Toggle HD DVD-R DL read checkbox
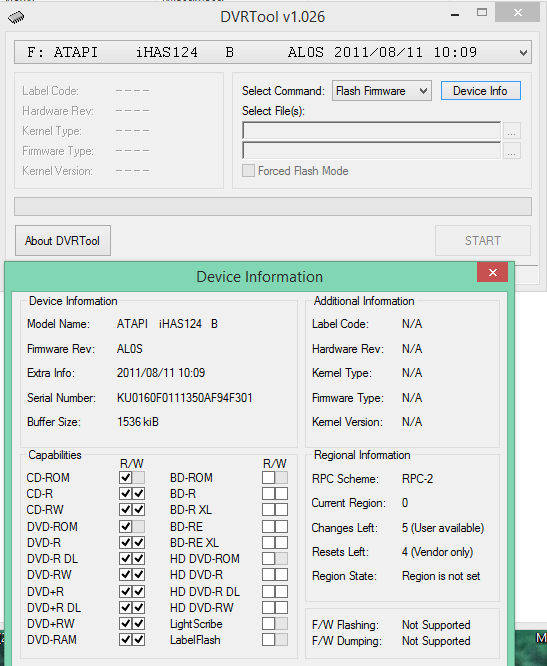 tap(268, 591)
